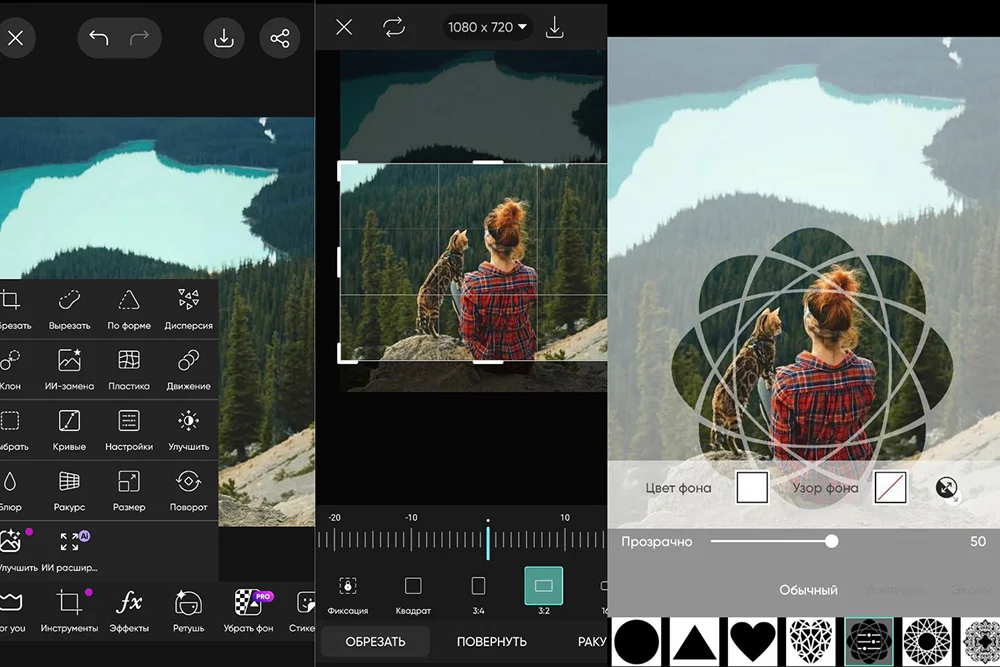
Task: Select the Квадрат square crop ratio
Action: coord(413,592)
